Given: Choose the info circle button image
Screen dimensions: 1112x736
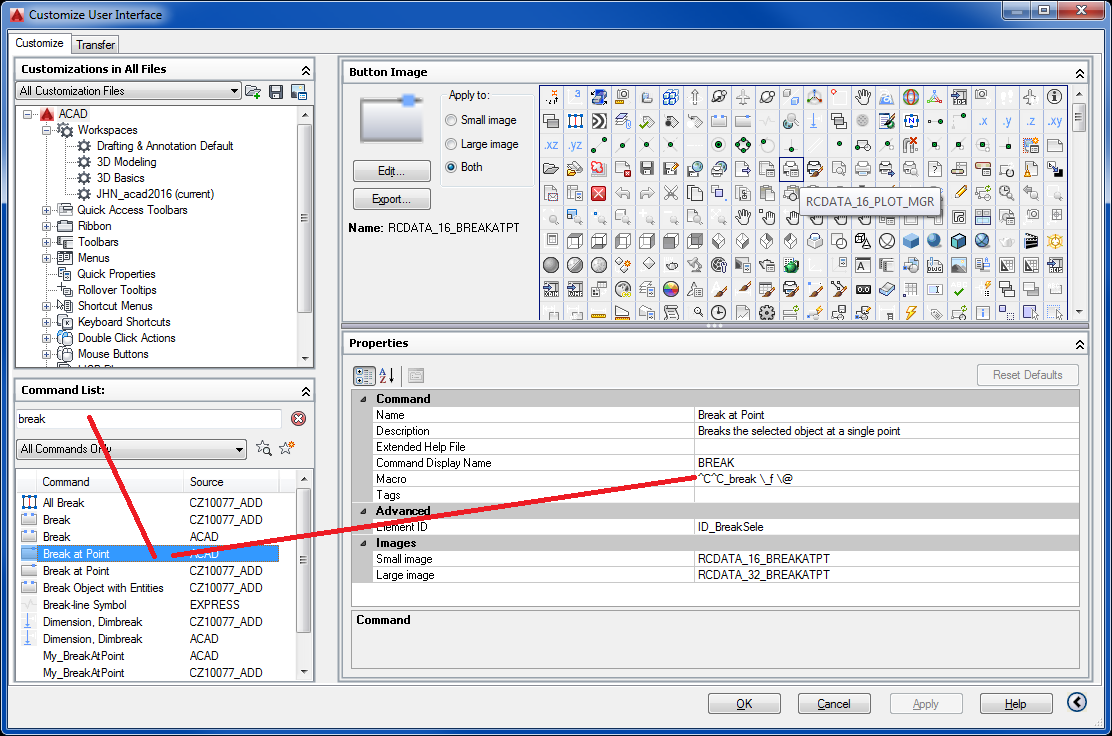Looking at the screenshot, I should tap(1055, 96).
